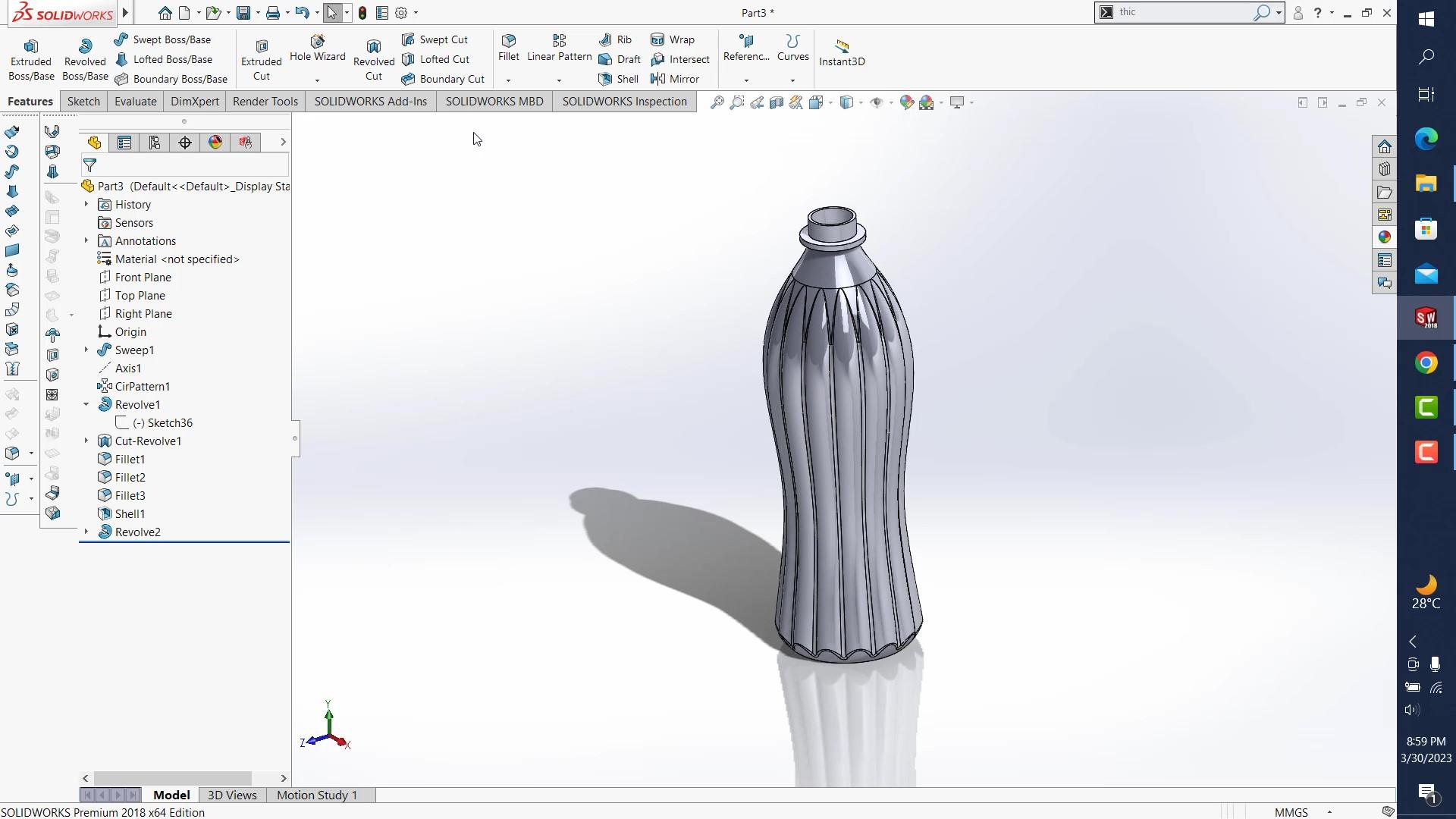Toggle Instant3D on or off
Screen dimensions: 1456x819
(842, 52)
